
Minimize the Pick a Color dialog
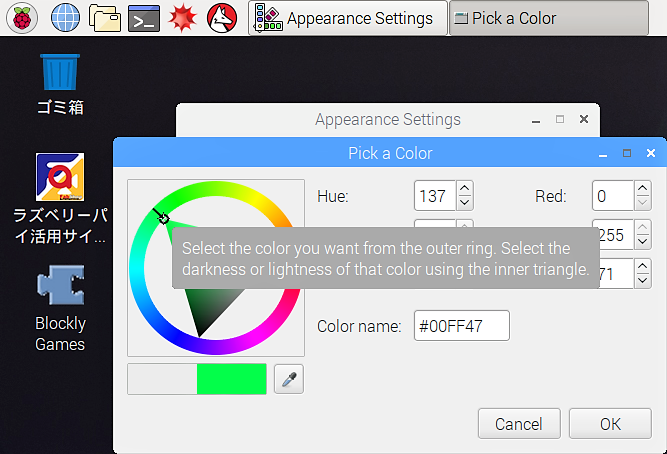pos(603,154)
